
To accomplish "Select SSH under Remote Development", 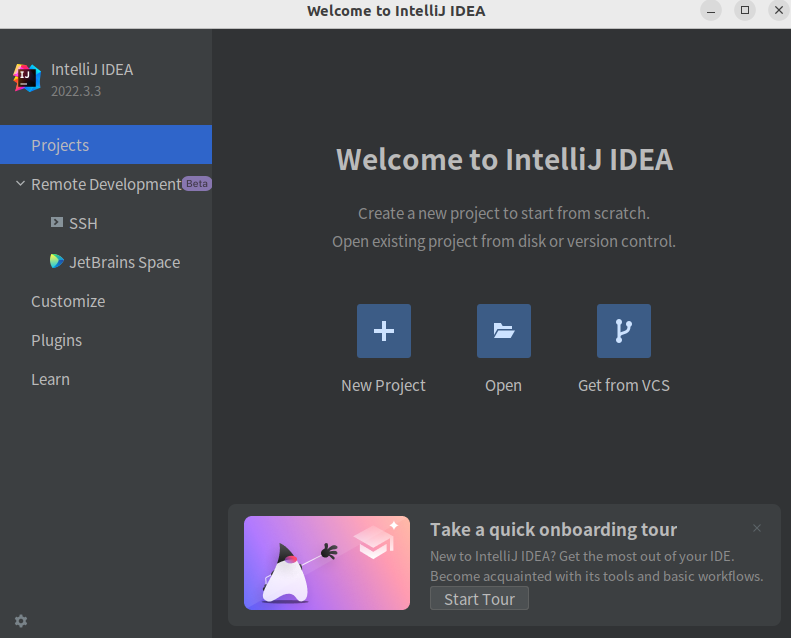I will 106,223.
